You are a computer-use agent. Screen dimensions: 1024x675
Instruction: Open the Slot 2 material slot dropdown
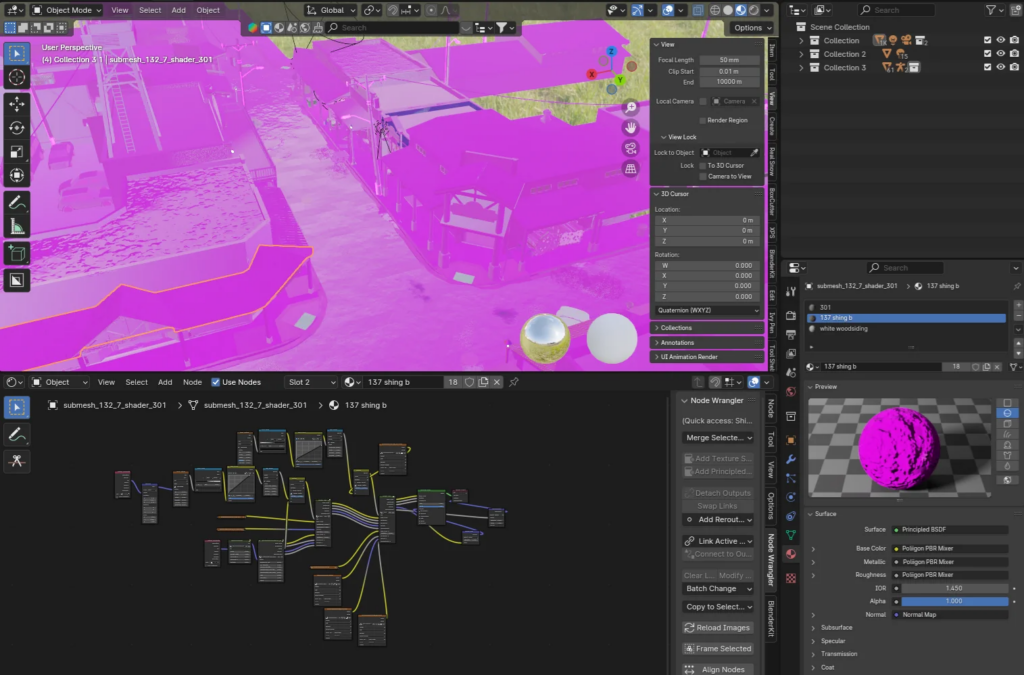point(311,382)
